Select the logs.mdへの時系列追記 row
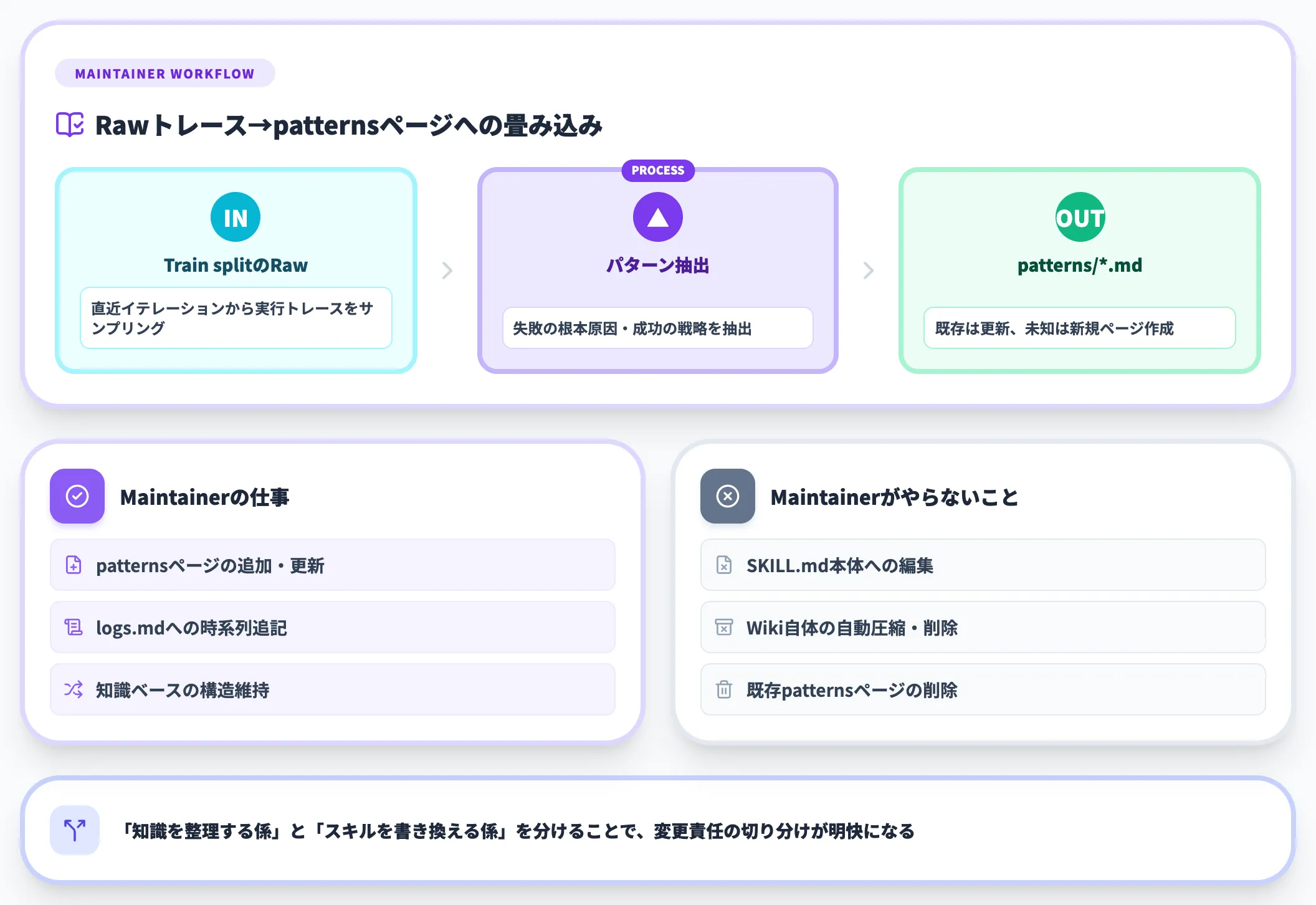This screenshot has height=905, width=1316. pos(333,627)
